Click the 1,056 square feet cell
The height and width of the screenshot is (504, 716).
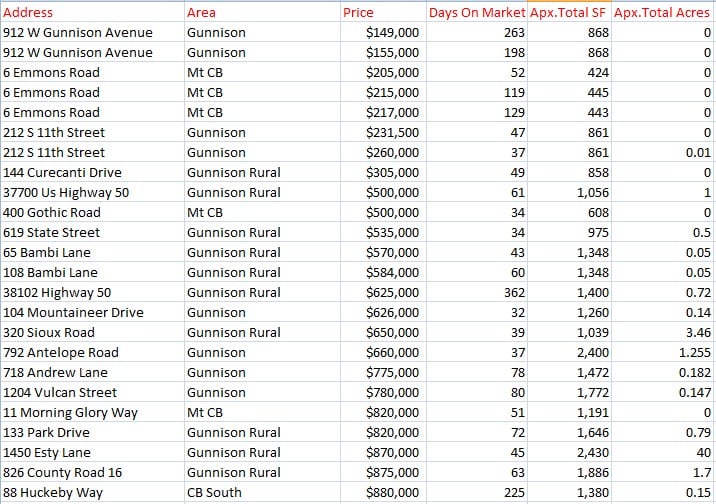(x=569, y=193)
